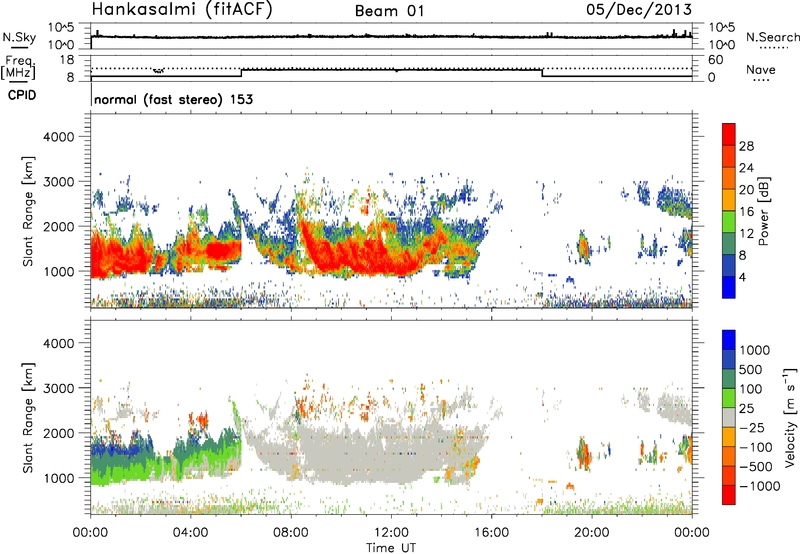Click the '-25' velocity colorbar label

(751, 427)
